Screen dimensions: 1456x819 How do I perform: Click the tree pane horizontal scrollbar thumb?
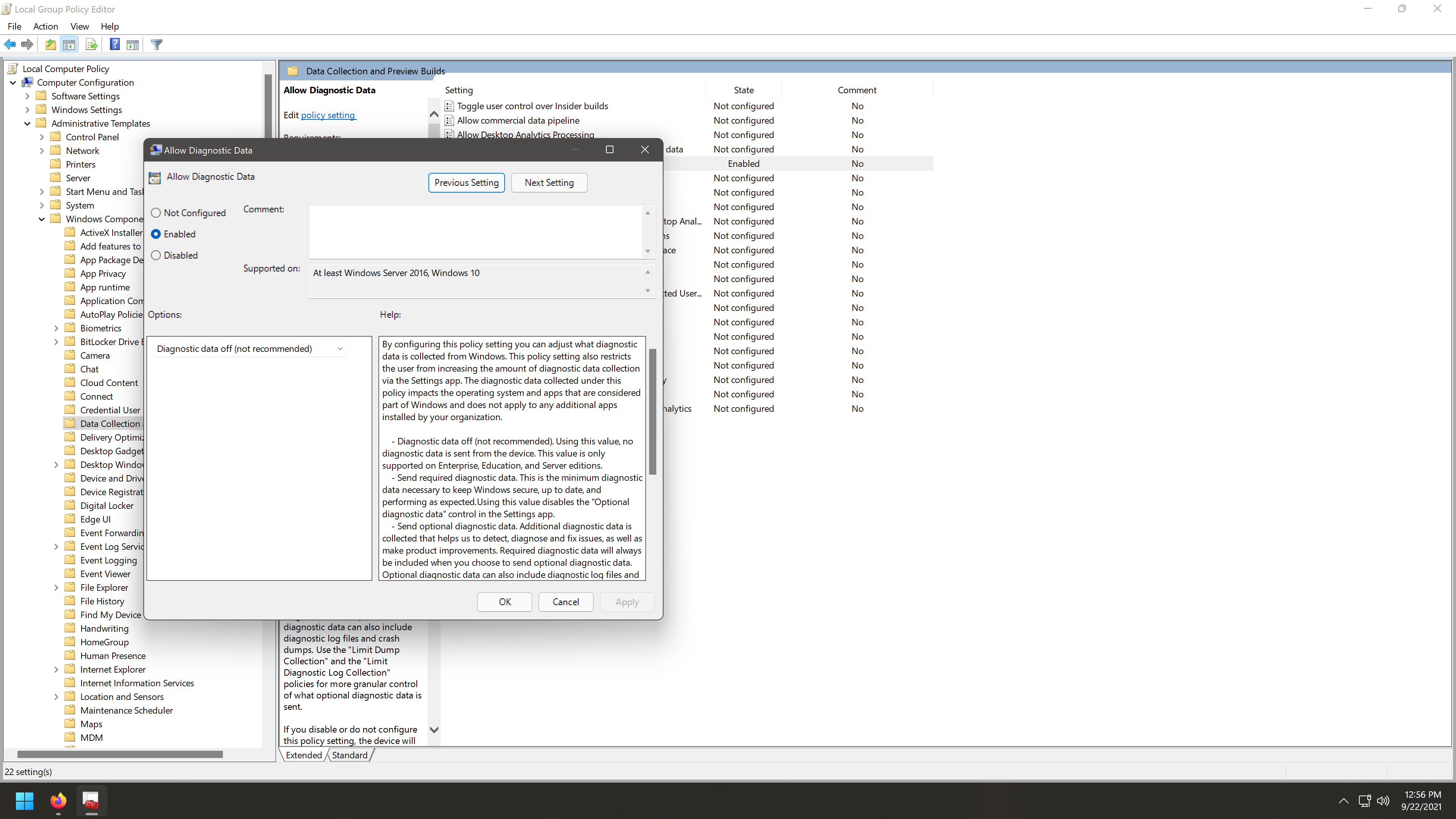(x=120, y=754)
